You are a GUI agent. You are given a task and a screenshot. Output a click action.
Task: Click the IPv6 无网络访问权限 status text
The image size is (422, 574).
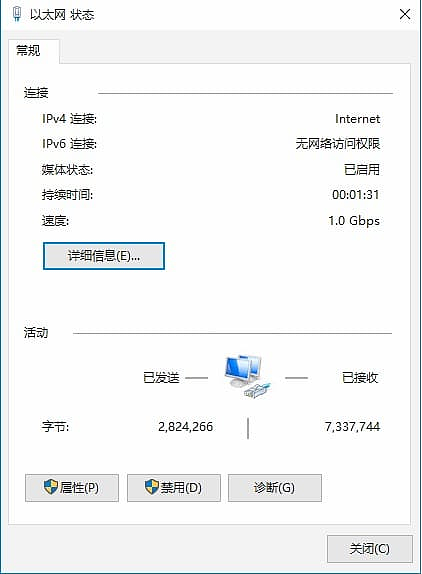point(338,144)
